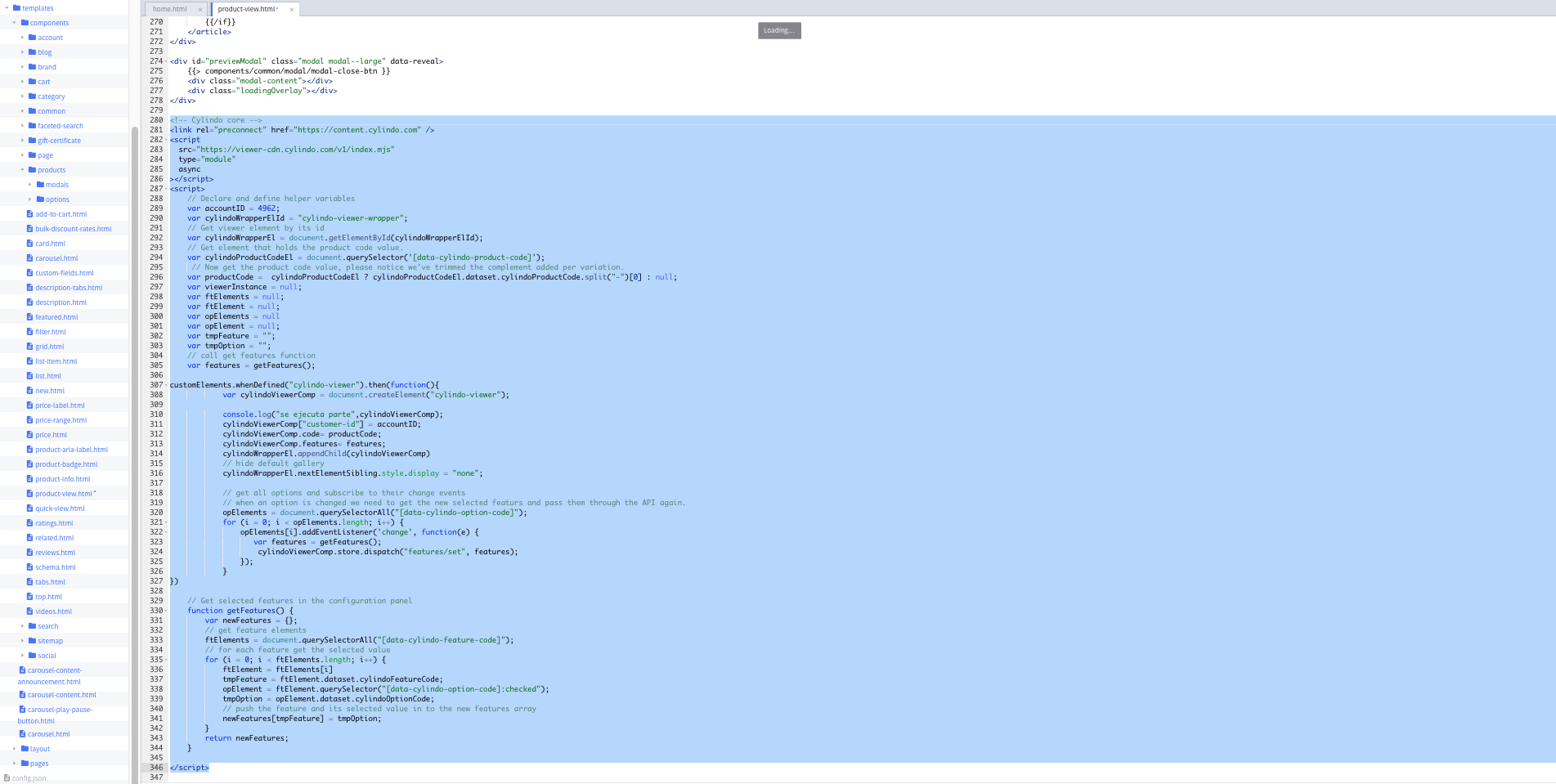Select product-view.html in file tree
This screenshot has height=784, width=1556.
coord(65,494)
